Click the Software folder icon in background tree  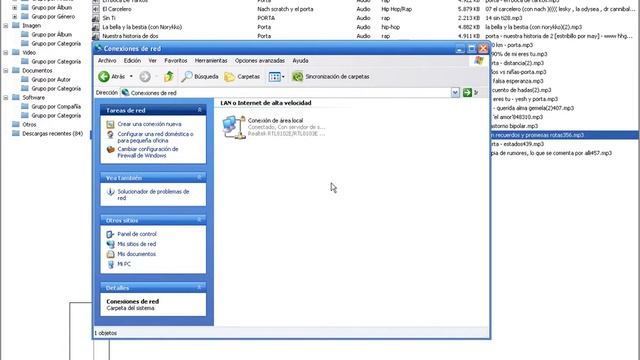pos(16,98)
